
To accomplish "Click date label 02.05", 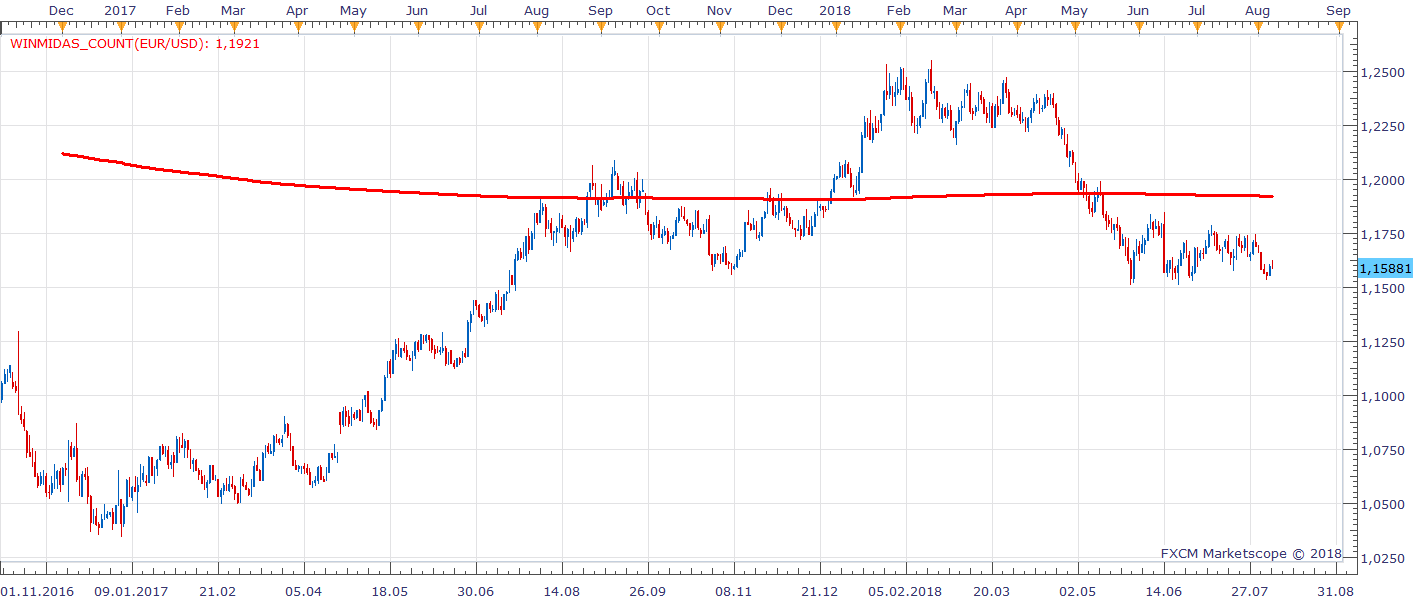I will click(1078, 592).
